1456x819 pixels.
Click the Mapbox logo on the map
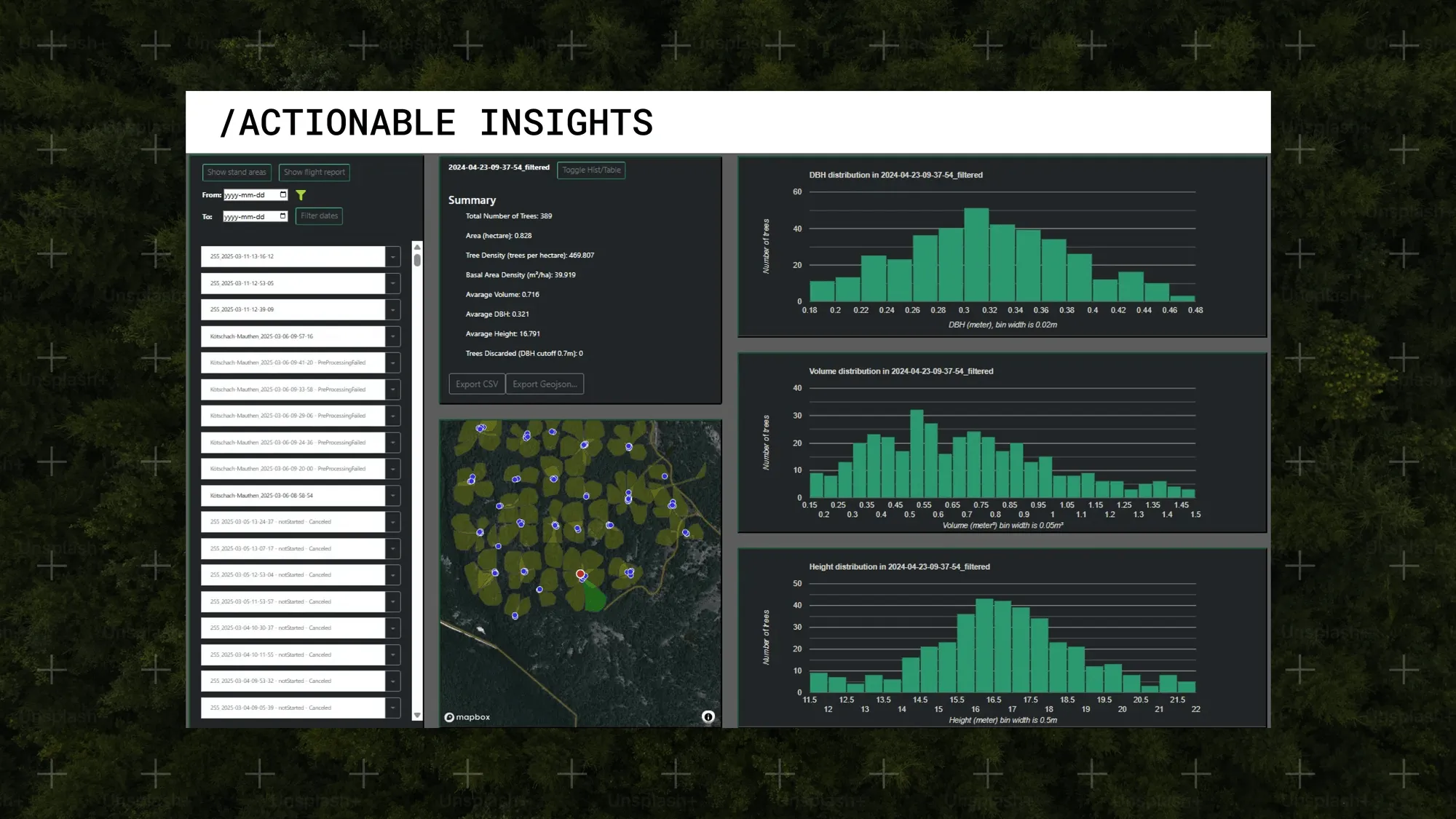467,717
